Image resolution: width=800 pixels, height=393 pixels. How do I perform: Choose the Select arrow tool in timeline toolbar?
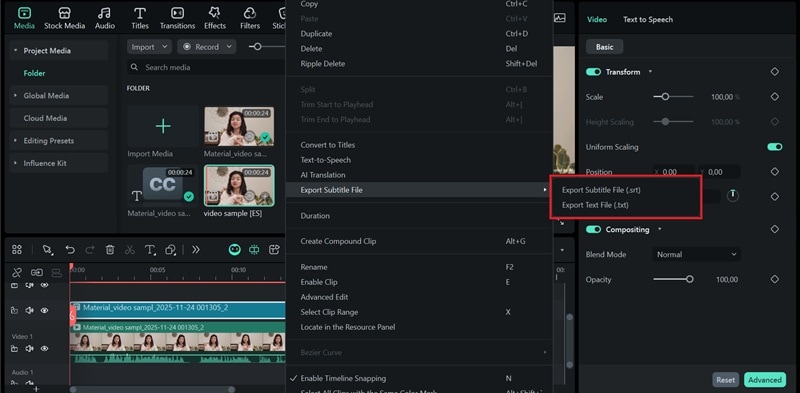pyautogui.click(x=47, y=249)
